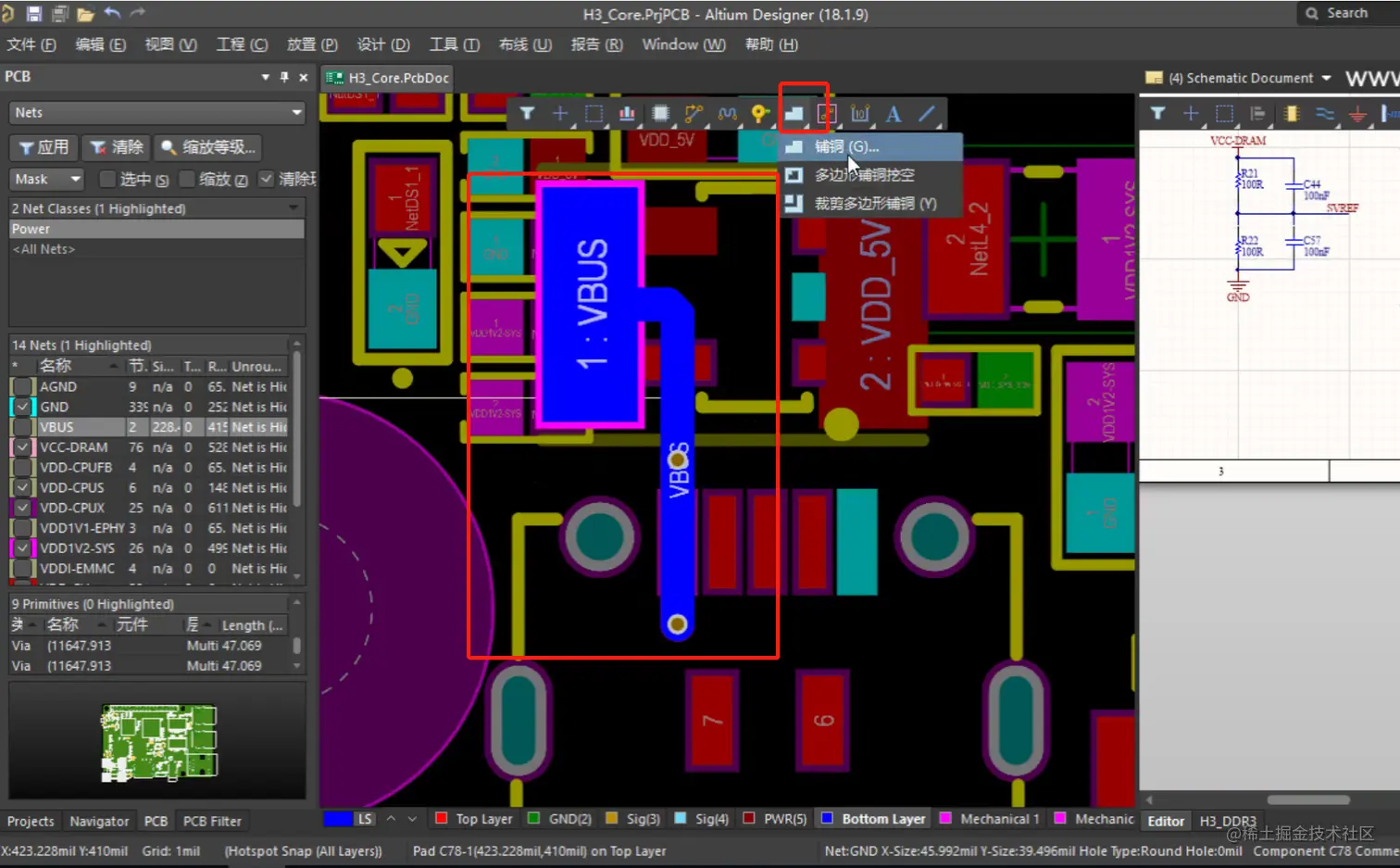This screenshot has width=1400, height=868.
Task: Click the differential pair length tuning icon
Action: click(x=727, y=114)
